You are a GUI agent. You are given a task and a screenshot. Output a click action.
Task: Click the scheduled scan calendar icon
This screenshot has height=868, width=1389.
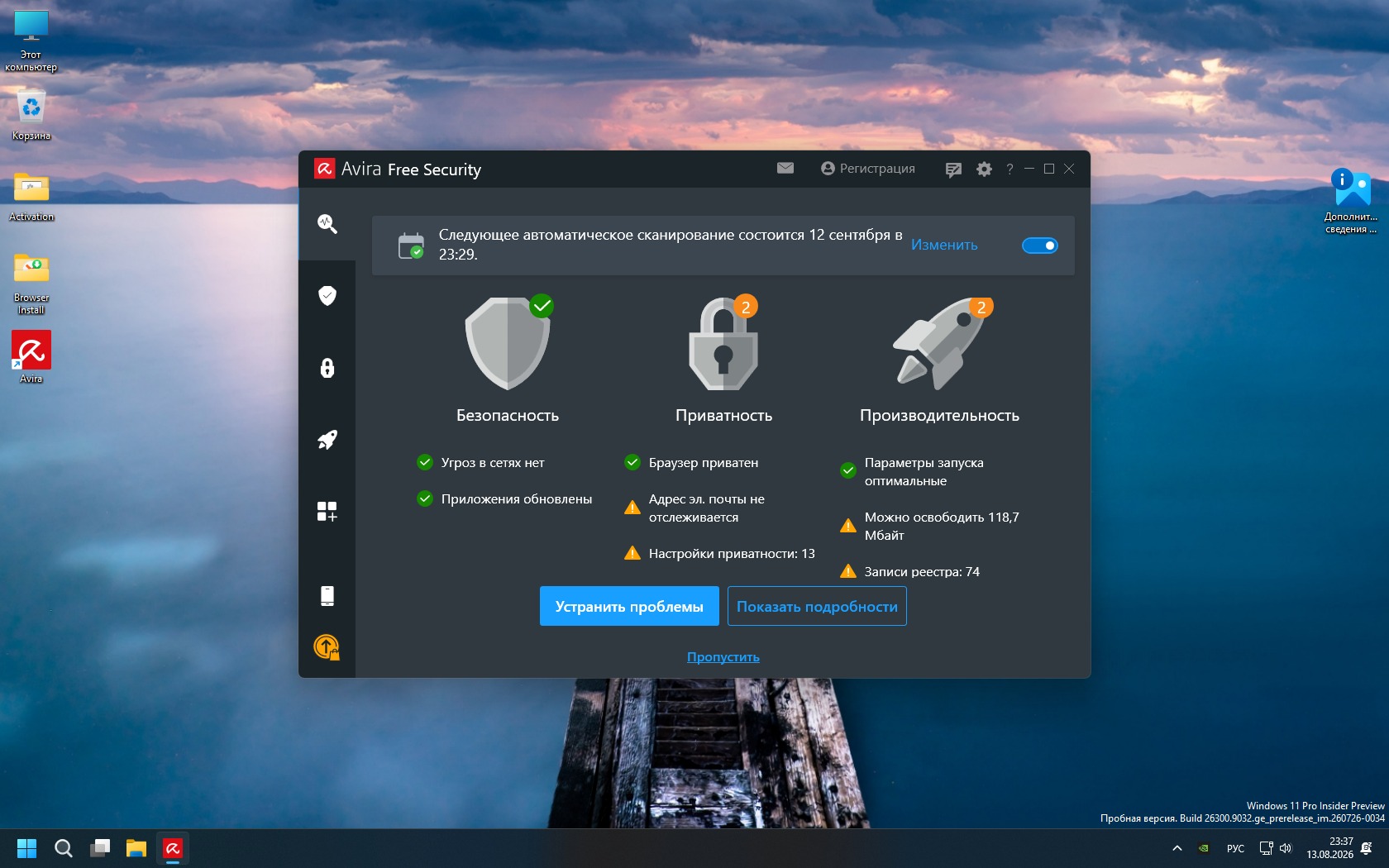(x=411, y=246)
